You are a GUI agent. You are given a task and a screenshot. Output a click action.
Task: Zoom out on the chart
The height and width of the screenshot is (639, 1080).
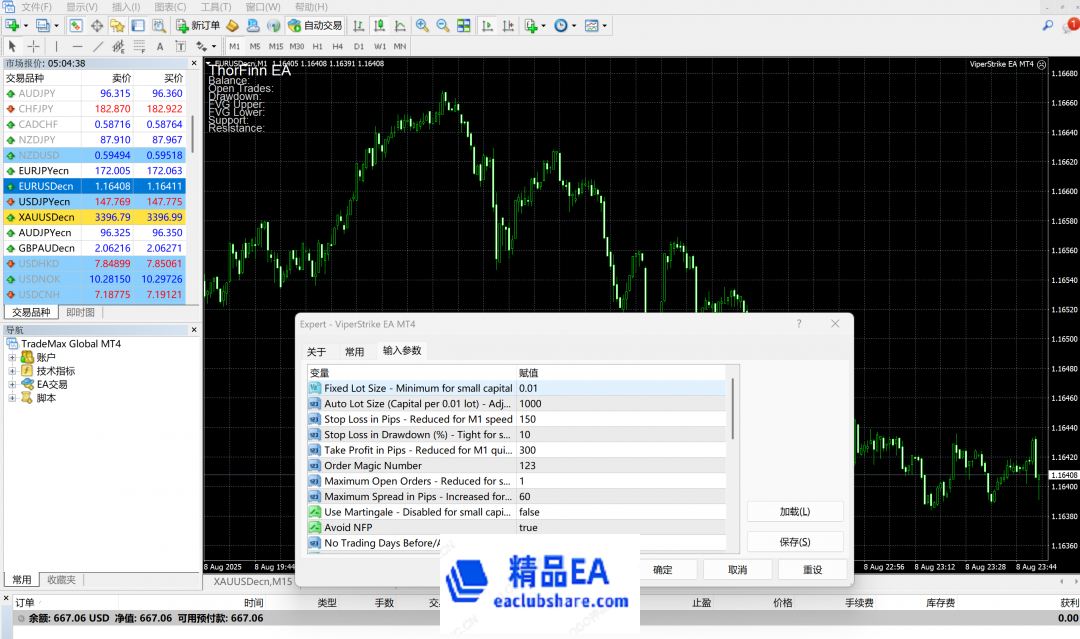click(x=443, y=25)
